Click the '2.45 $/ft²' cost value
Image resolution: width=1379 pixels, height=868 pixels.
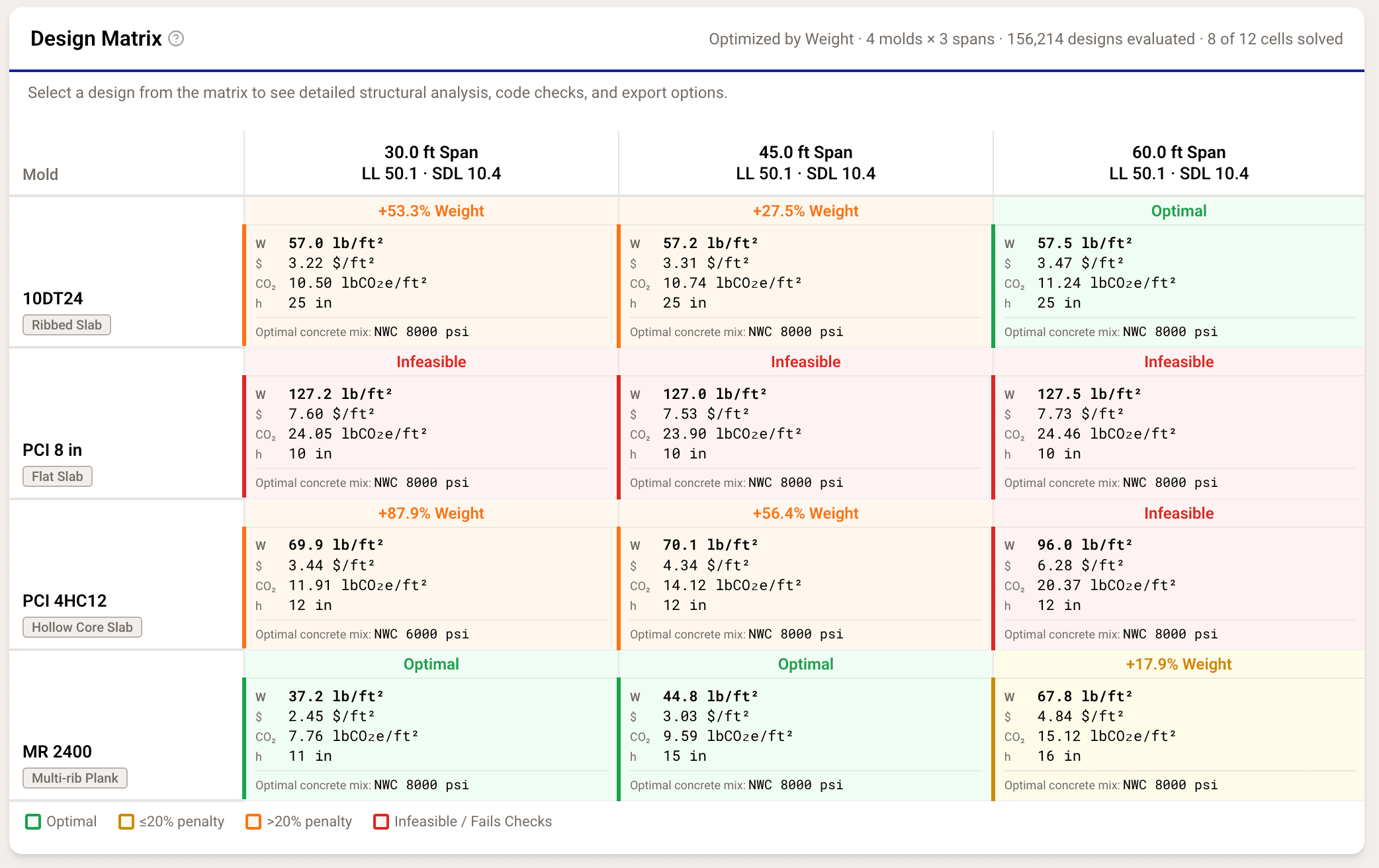pos(332,716)
